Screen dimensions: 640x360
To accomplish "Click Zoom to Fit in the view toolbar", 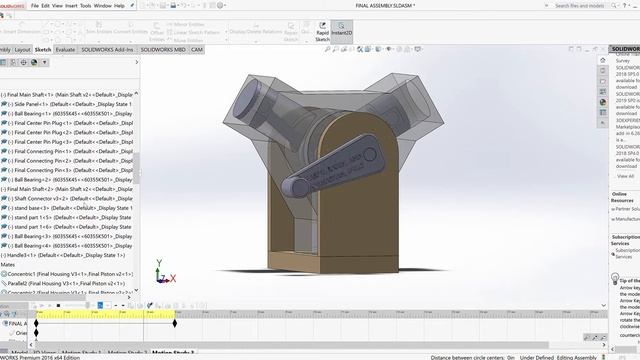I will pyautogui.click(x=327, y=49).
